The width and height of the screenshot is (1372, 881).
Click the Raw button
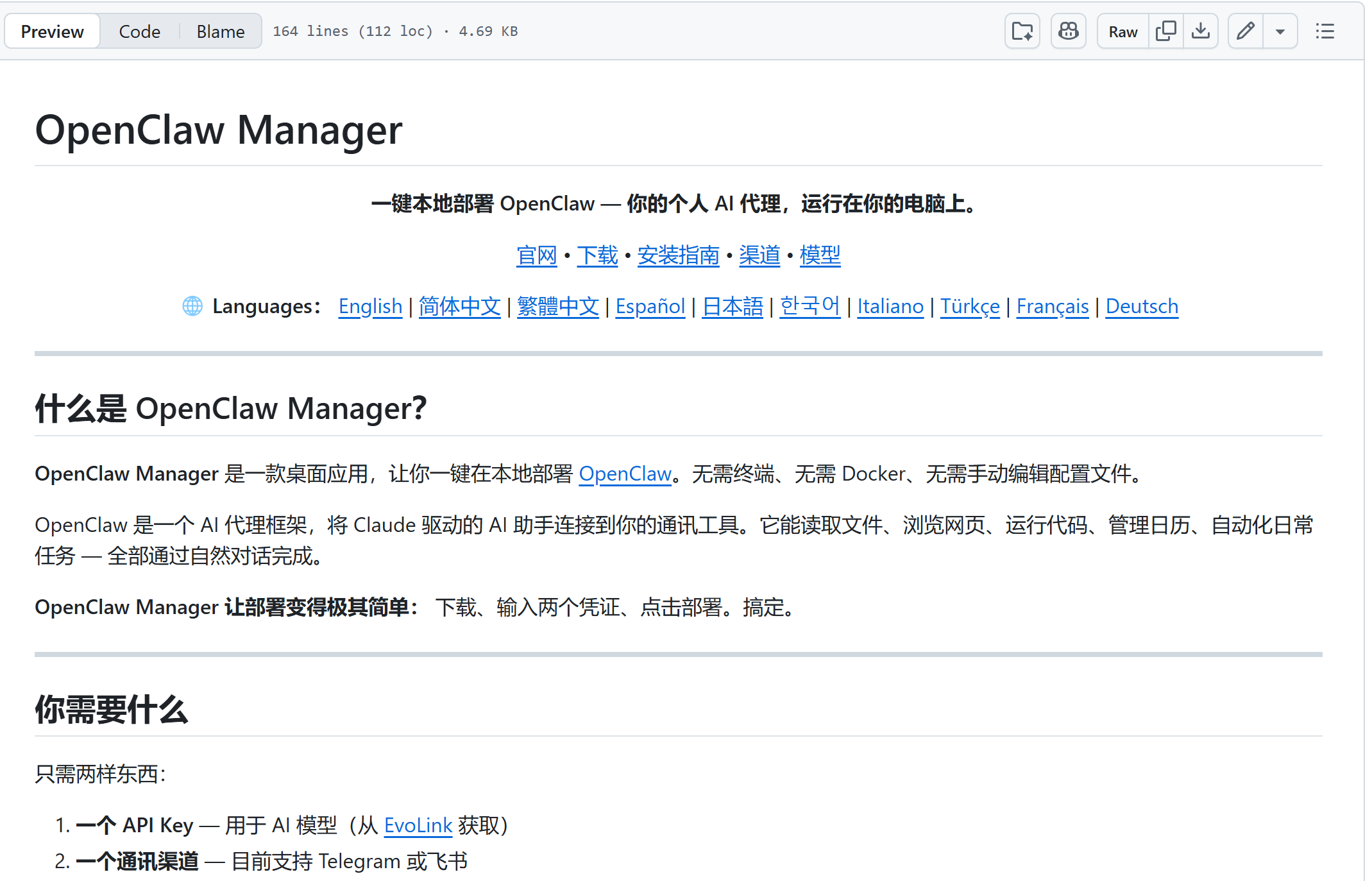[x=1122, y=31]
